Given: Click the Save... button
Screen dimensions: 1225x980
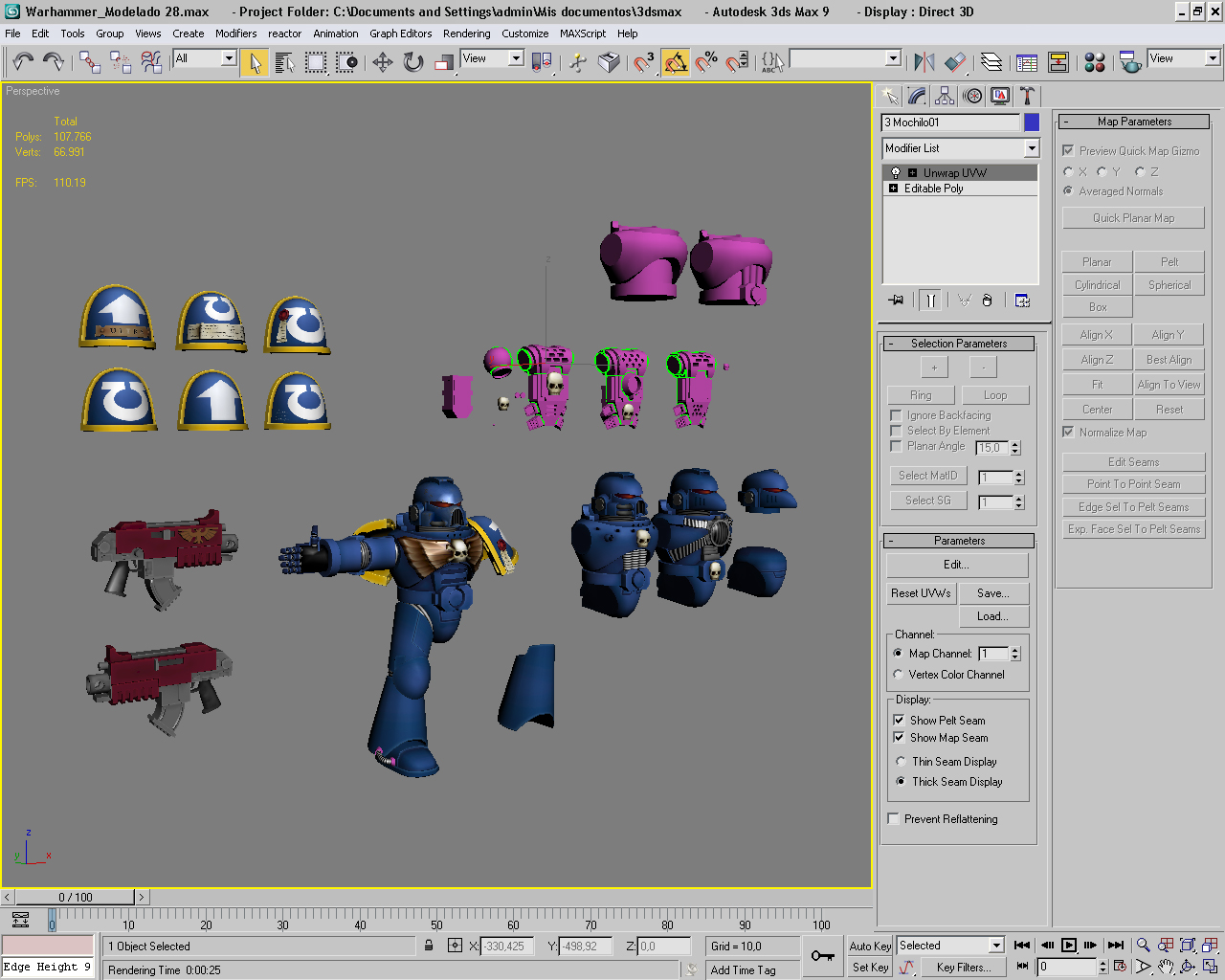Looking at the screenshot, I should tap(994, 593).
